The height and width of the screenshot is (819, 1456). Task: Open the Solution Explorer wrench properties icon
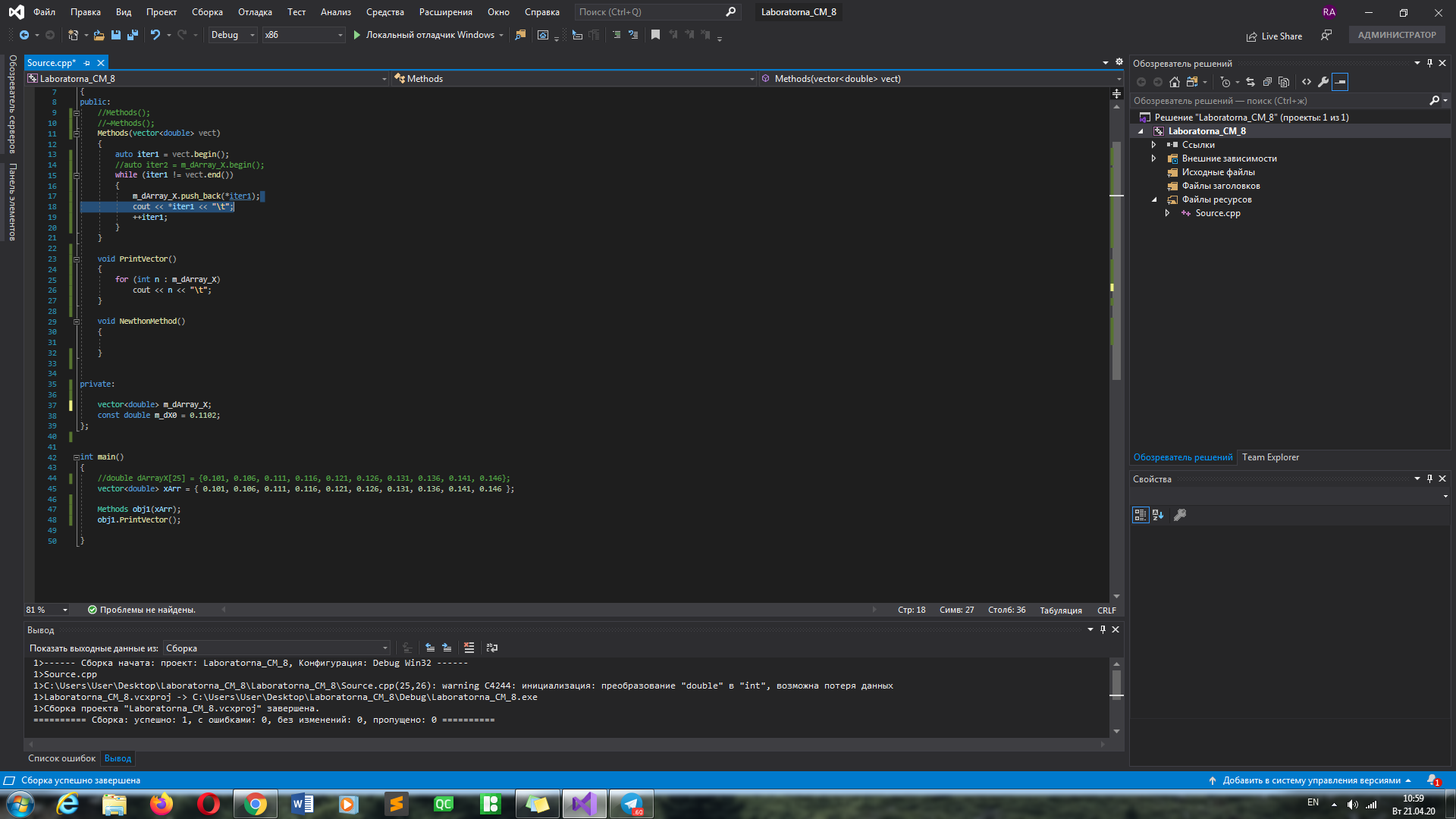click(1323, 82)
